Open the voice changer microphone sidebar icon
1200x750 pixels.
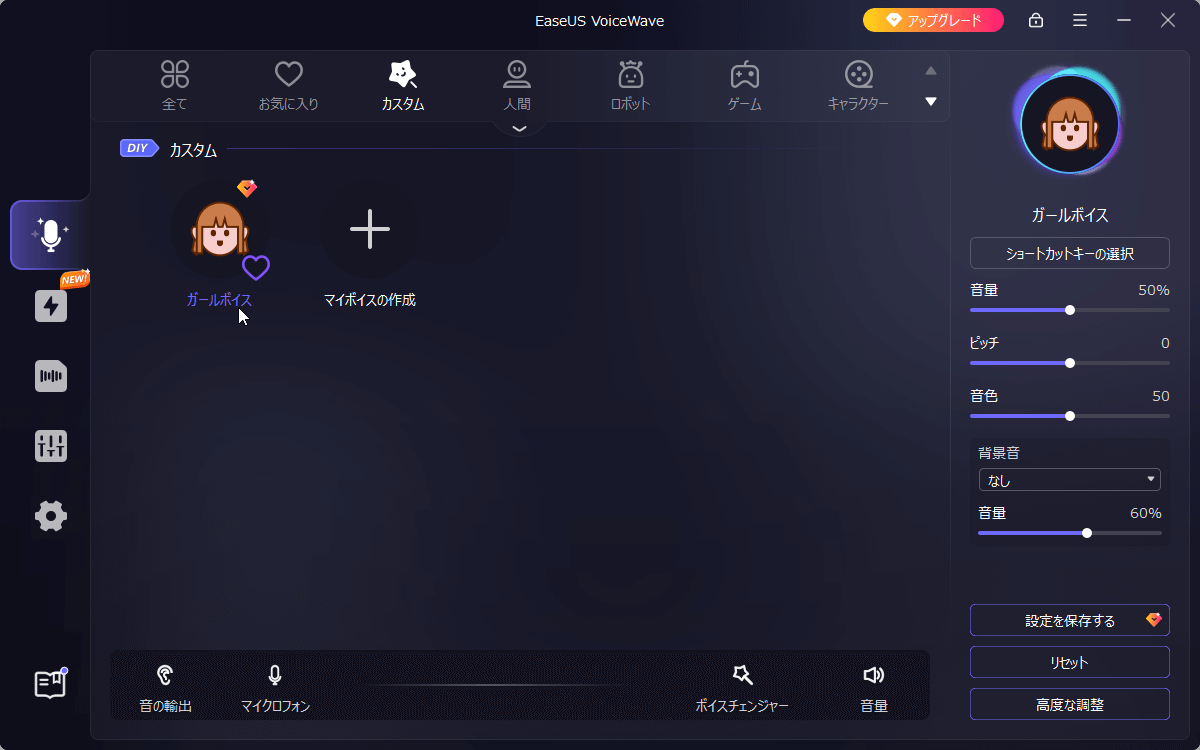(x=50, y=235)
